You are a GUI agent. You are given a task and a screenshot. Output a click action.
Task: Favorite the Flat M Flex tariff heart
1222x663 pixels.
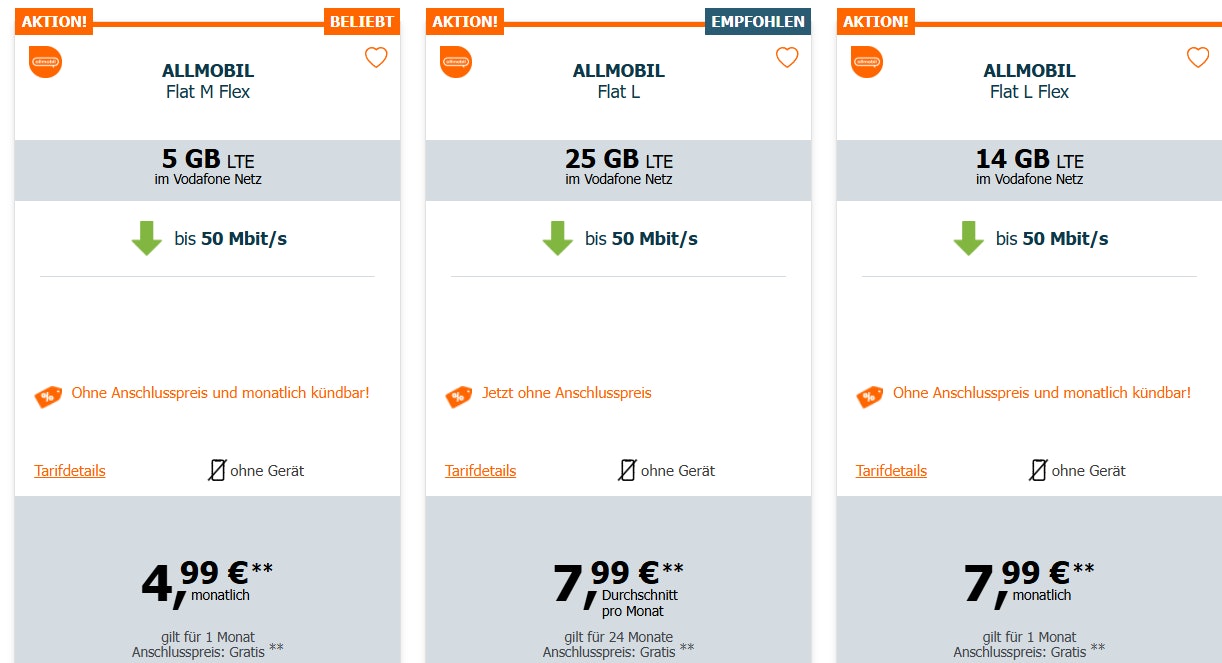[376, 58]
